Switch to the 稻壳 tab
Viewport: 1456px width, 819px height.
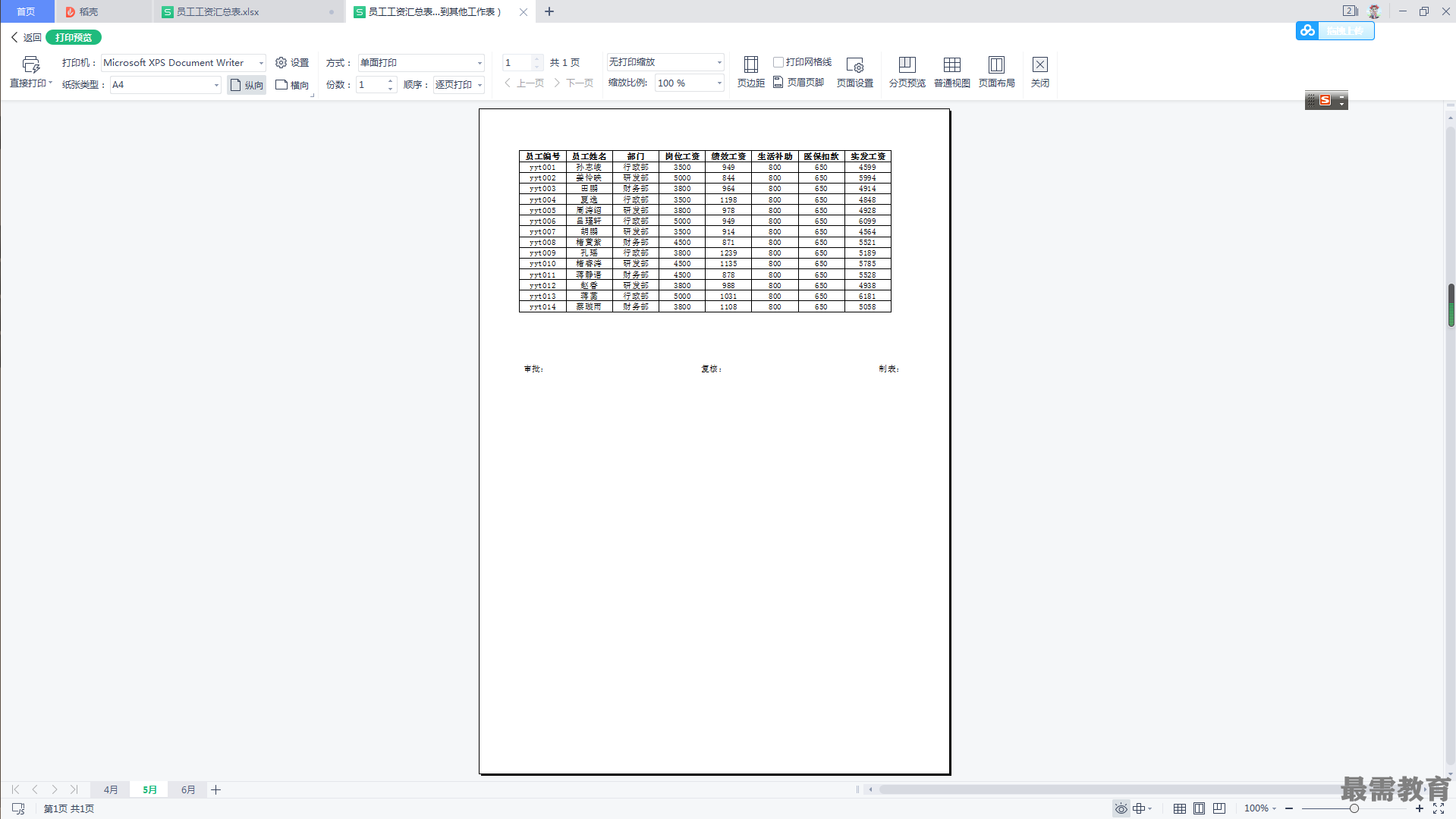(103, 11)
